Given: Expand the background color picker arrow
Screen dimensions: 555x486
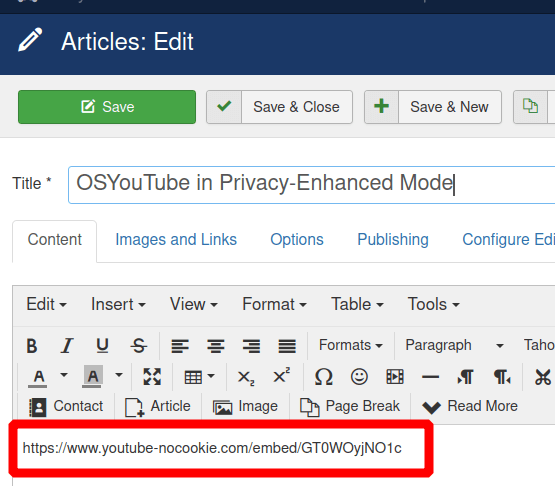Looking at the screenshot, I should tap(119, 375).
